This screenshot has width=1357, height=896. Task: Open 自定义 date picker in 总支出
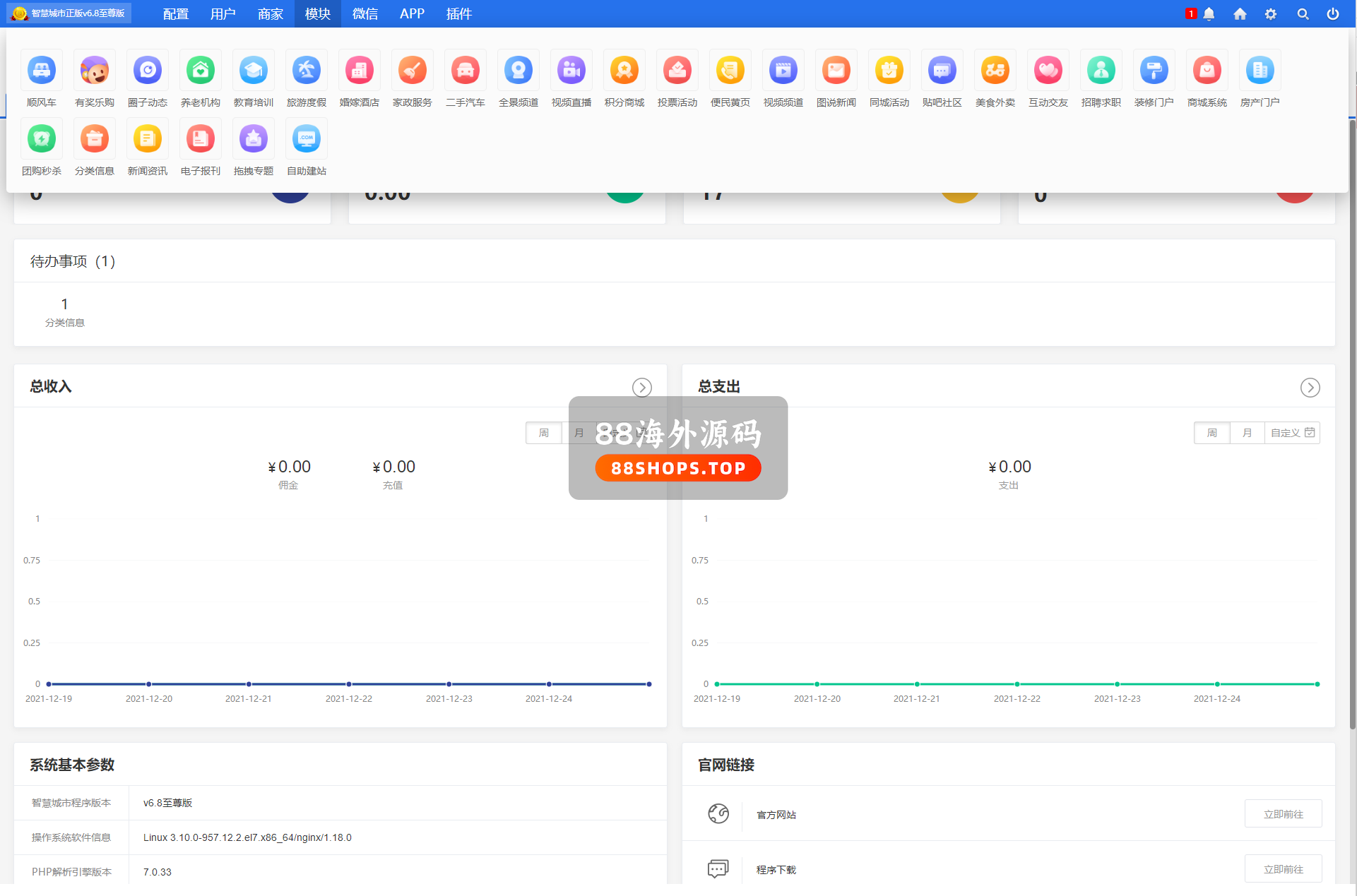pos(1292,433)
